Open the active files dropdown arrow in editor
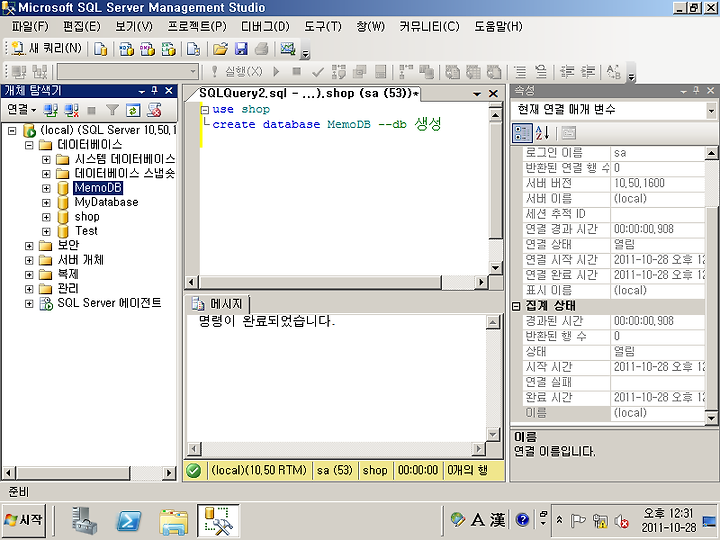The width and height of the screenshot is (720, 540). [x=477, y=94]
